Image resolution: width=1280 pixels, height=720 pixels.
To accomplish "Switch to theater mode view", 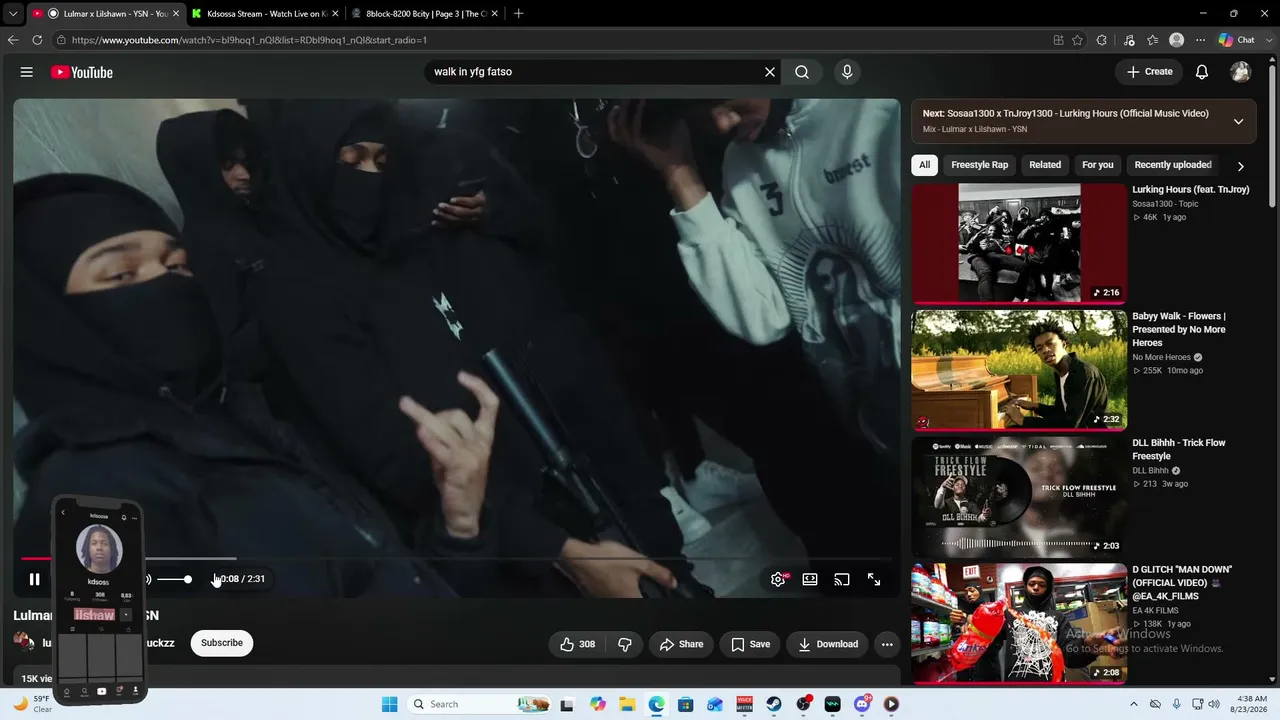I will tap(810, 579).
